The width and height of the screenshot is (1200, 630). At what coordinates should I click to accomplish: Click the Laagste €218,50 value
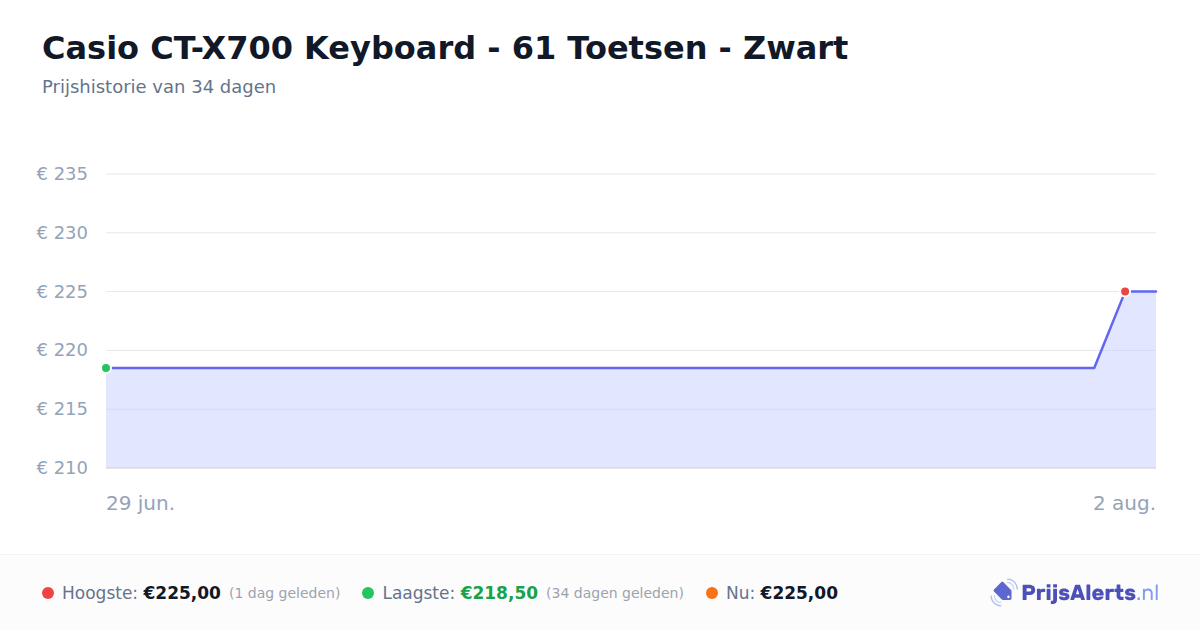(499, 593)
